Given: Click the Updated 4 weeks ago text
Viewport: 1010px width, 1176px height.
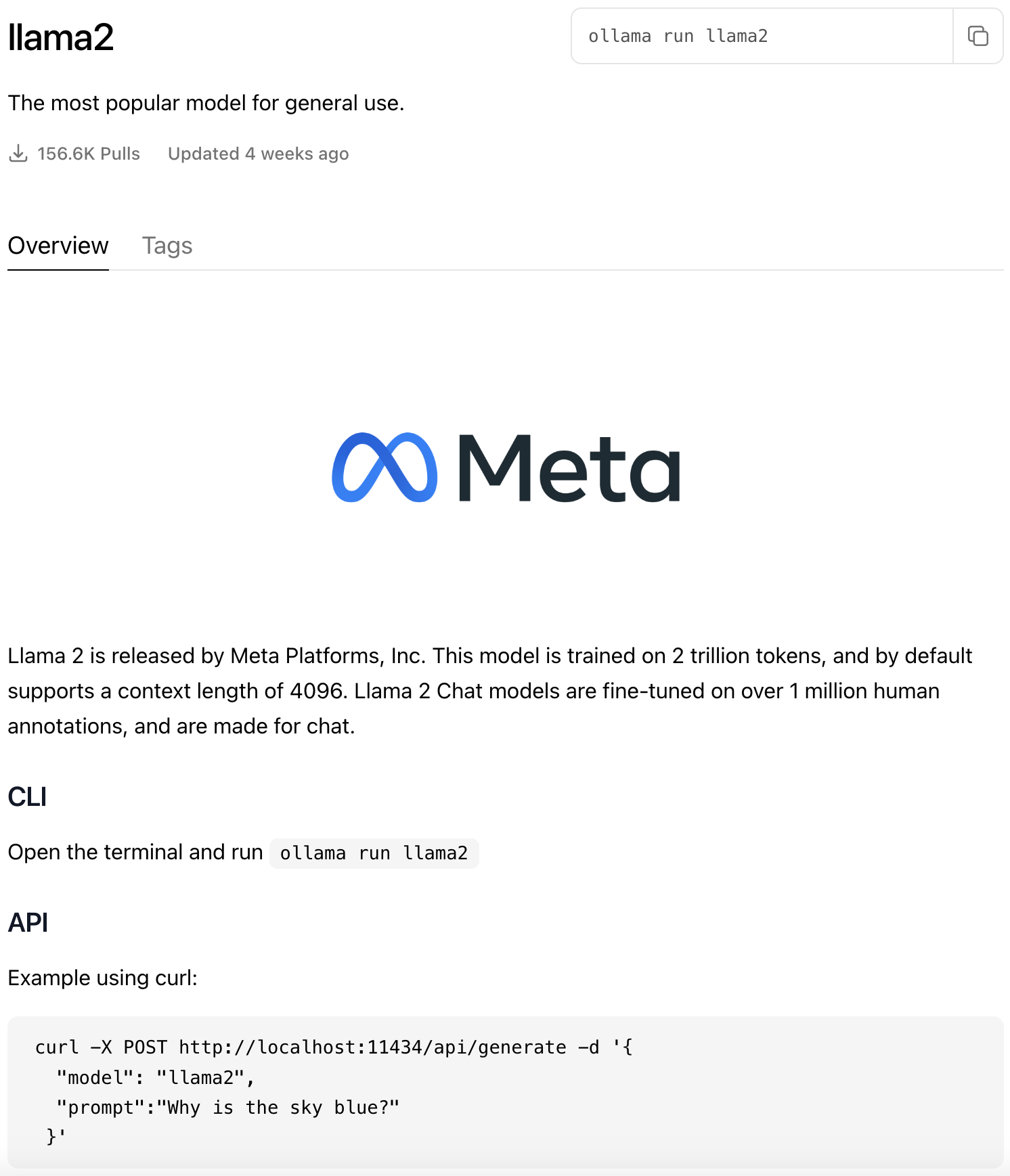Looking at the screenshot, I should click(258, 154).
